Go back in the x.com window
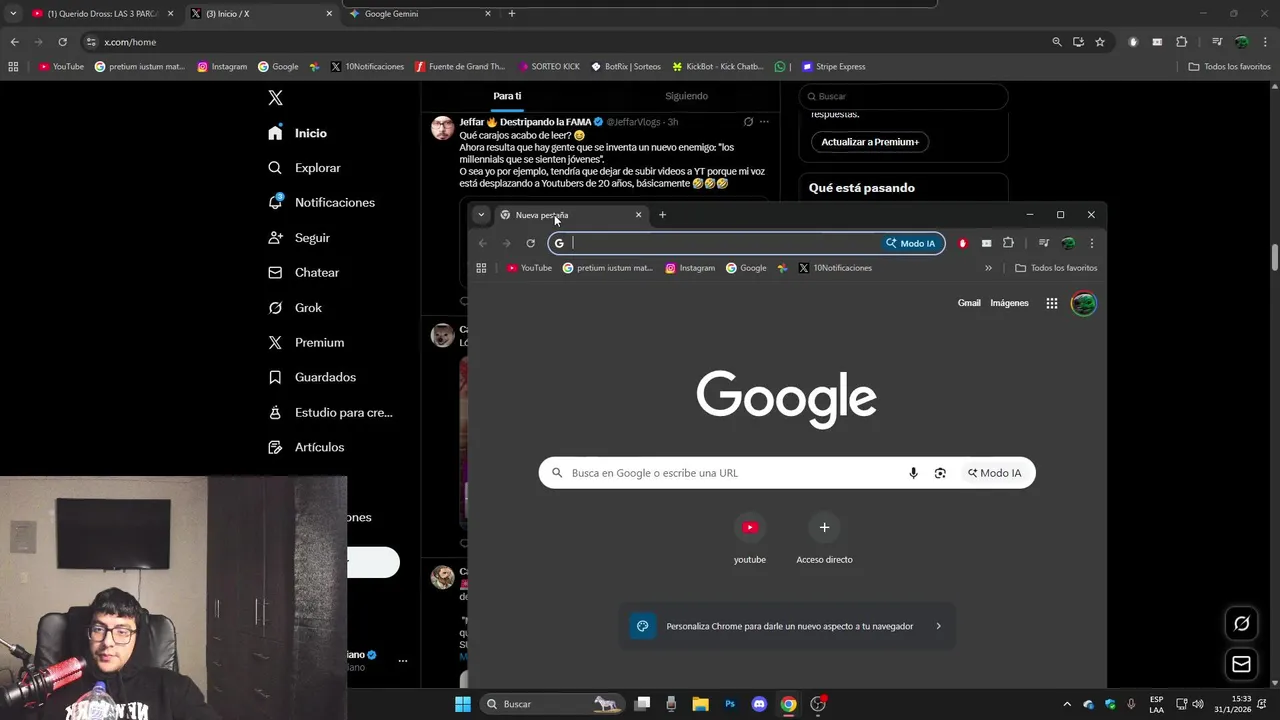Viewport: 1280px width, 720px height. (x=14, y=42)
